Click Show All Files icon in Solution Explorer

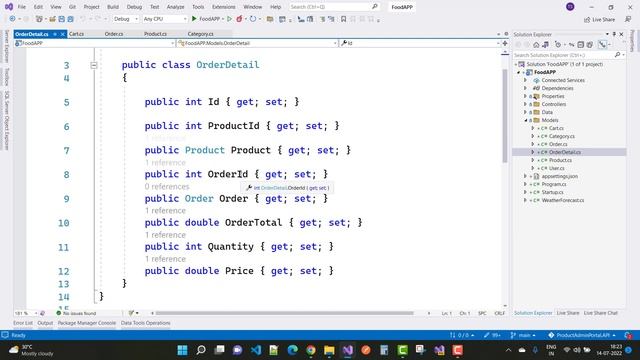coord(589,44)
